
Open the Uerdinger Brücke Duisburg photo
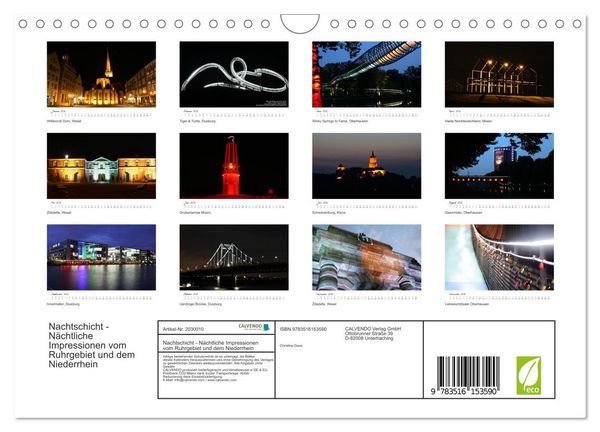(234, 257)
